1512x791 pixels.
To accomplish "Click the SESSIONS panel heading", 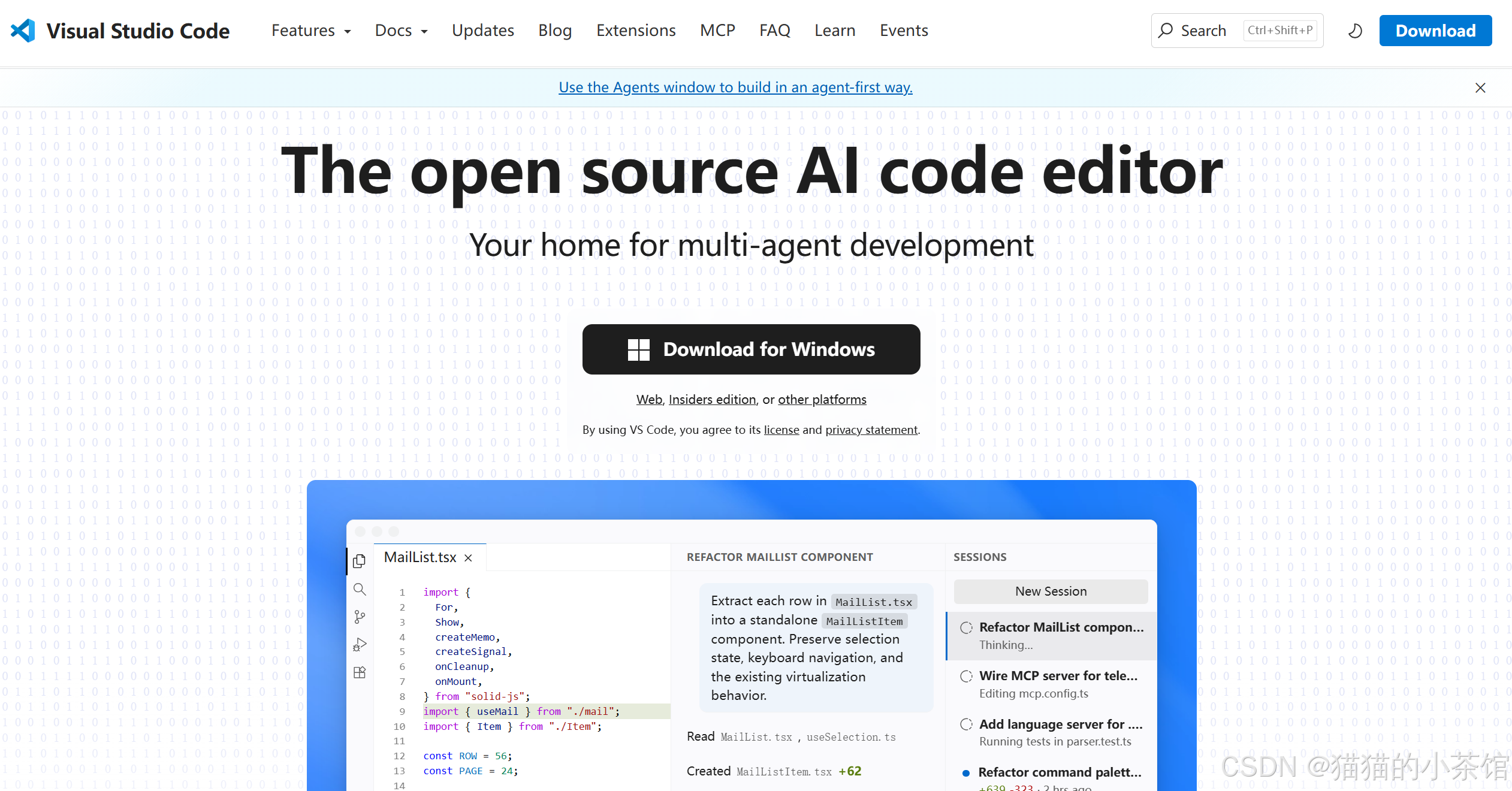I will (x=980, y=557).
